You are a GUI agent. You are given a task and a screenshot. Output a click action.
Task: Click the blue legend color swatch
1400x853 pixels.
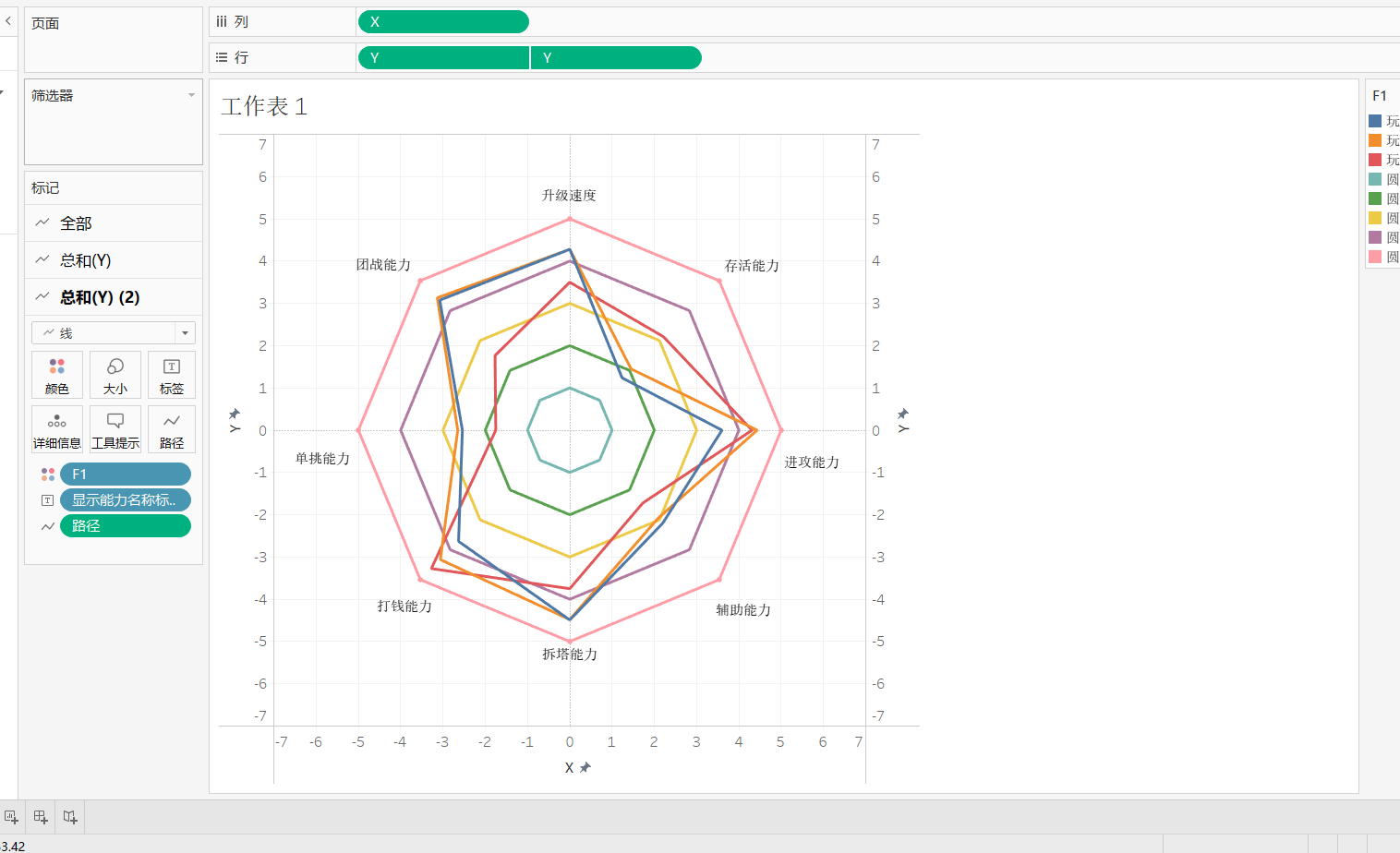pyautogui.click(x=1375, y=121)
